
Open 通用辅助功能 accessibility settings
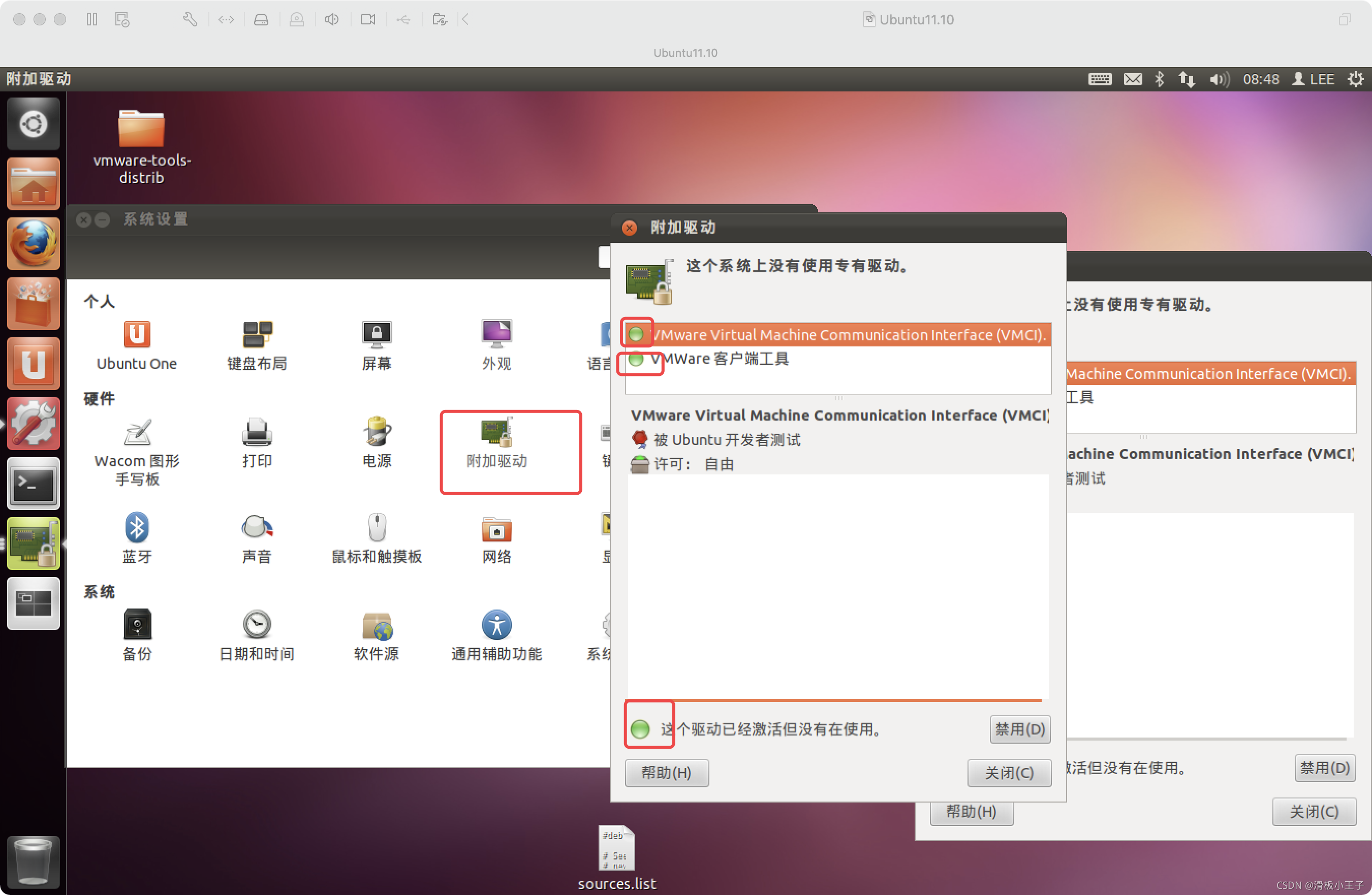point(496,635)
